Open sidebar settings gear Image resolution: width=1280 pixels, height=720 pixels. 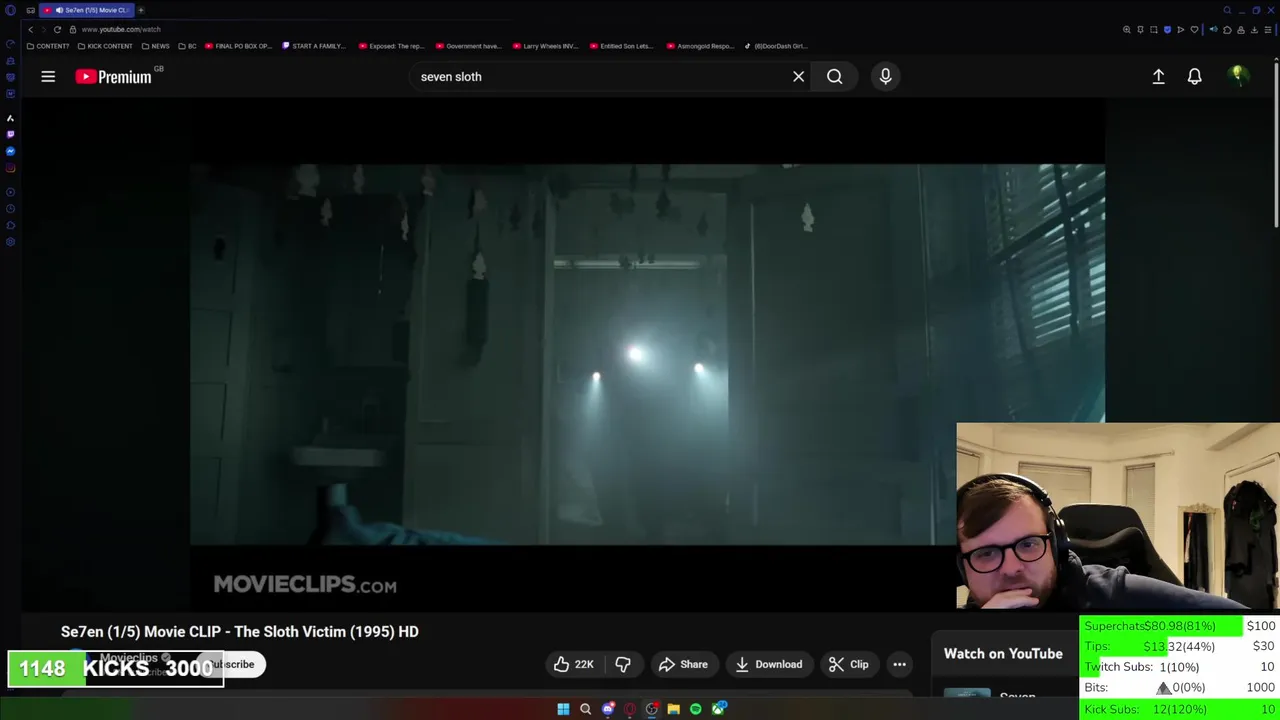pyautogui.click(x=10, y=242)
